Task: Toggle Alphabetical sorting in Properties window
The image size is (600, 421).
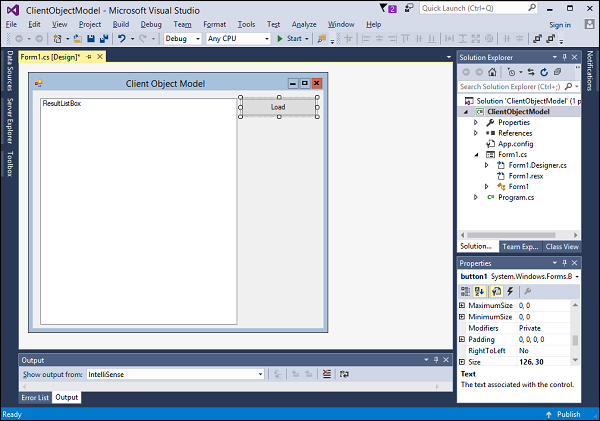Action: point(479,290)
